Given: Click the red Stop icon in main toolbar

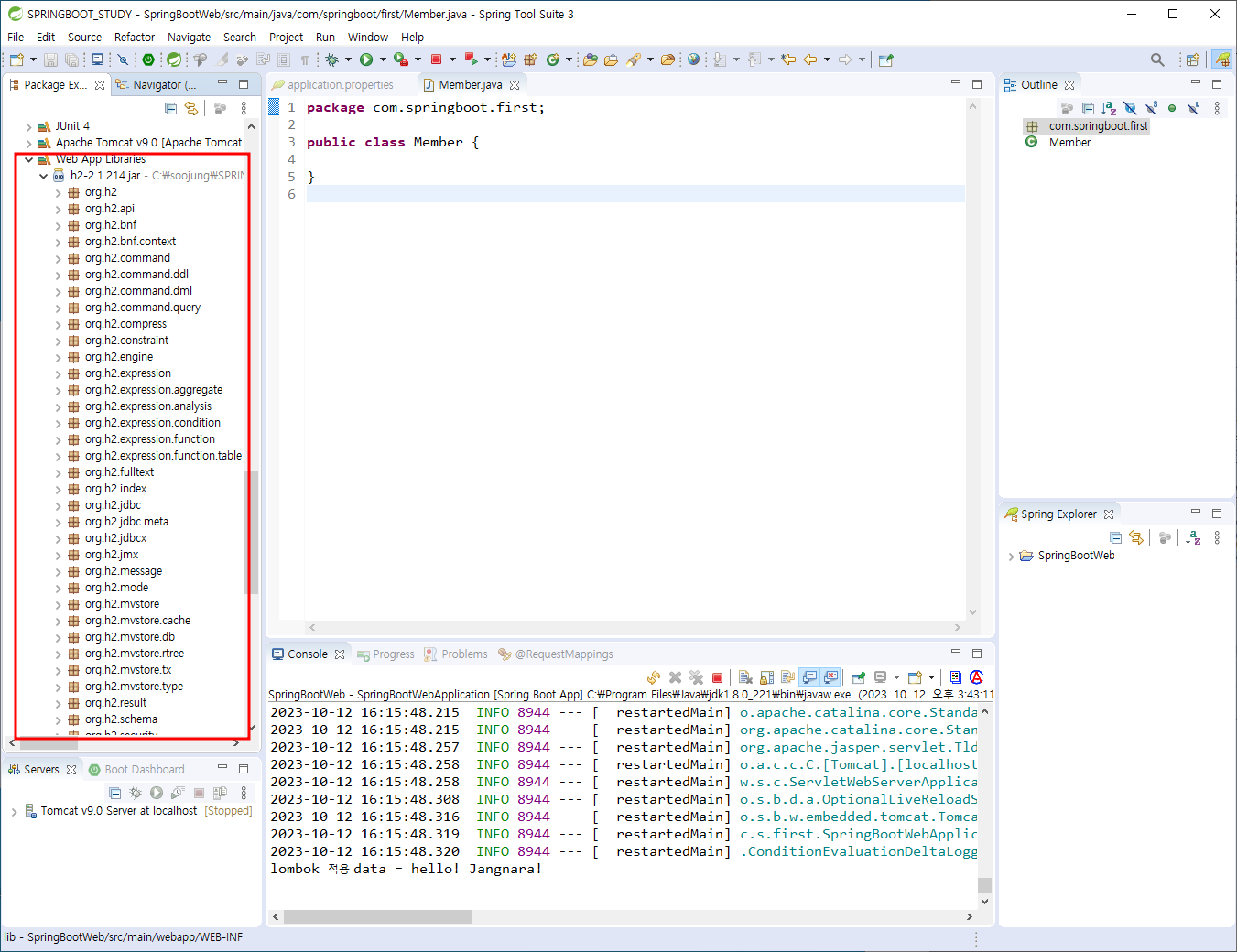Looking at the screenshot, I should click(437, 59).
